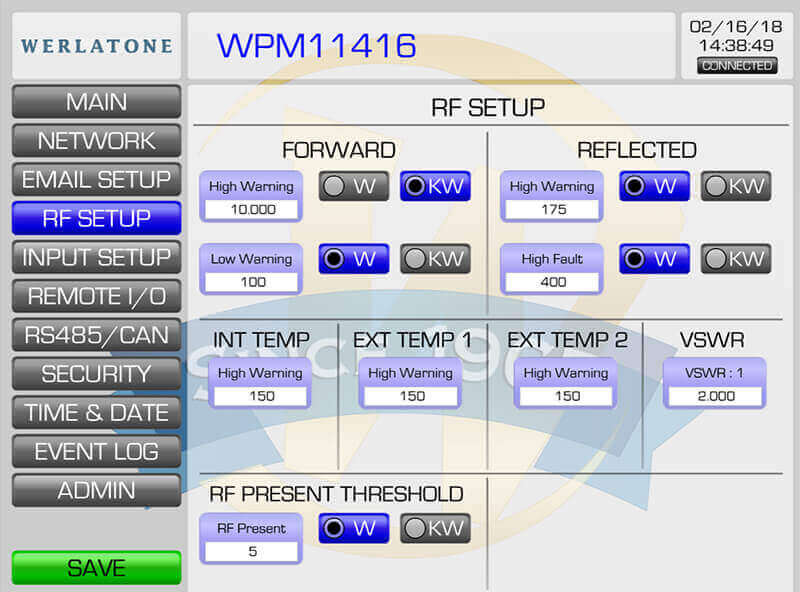Edit VSWR value 2.000
The image size is (800, 592).
click(715, 396)
